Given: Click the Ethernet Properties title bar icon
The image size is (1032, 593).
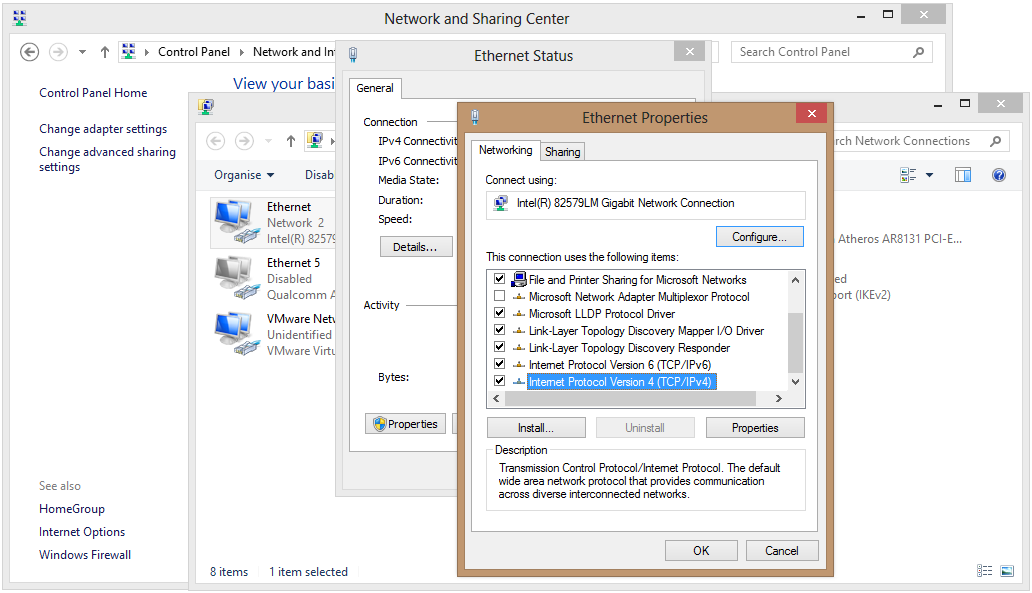Looking at the screenshot, I should (x=475, y=118).
